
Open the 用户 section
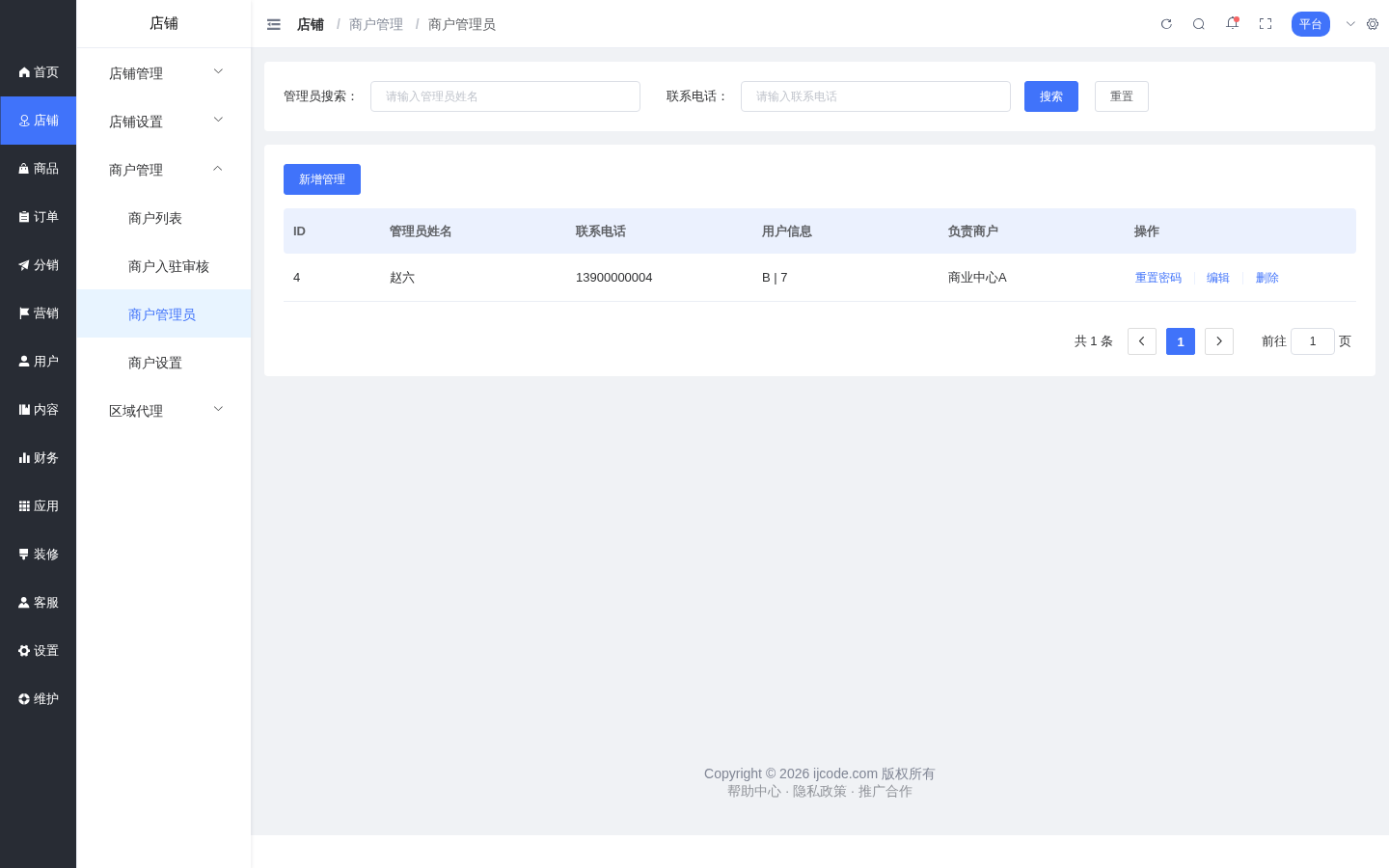click(39, 362)
